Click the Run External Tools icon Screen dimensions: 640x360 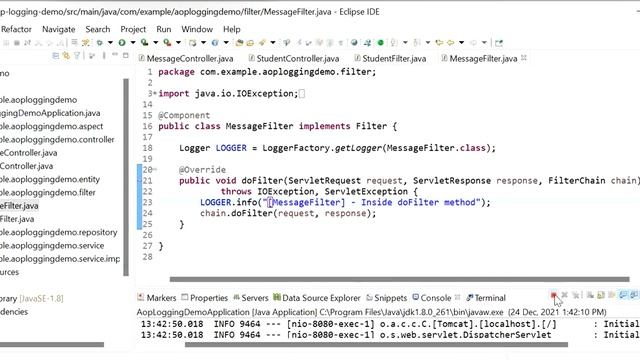click(167, 42)
